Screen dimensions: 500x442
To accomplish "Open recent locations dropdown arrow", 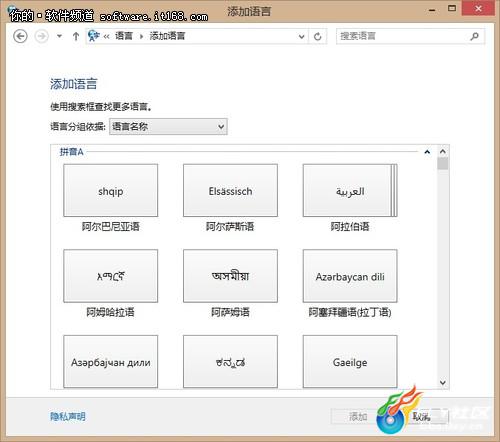I will coord(59,36).
